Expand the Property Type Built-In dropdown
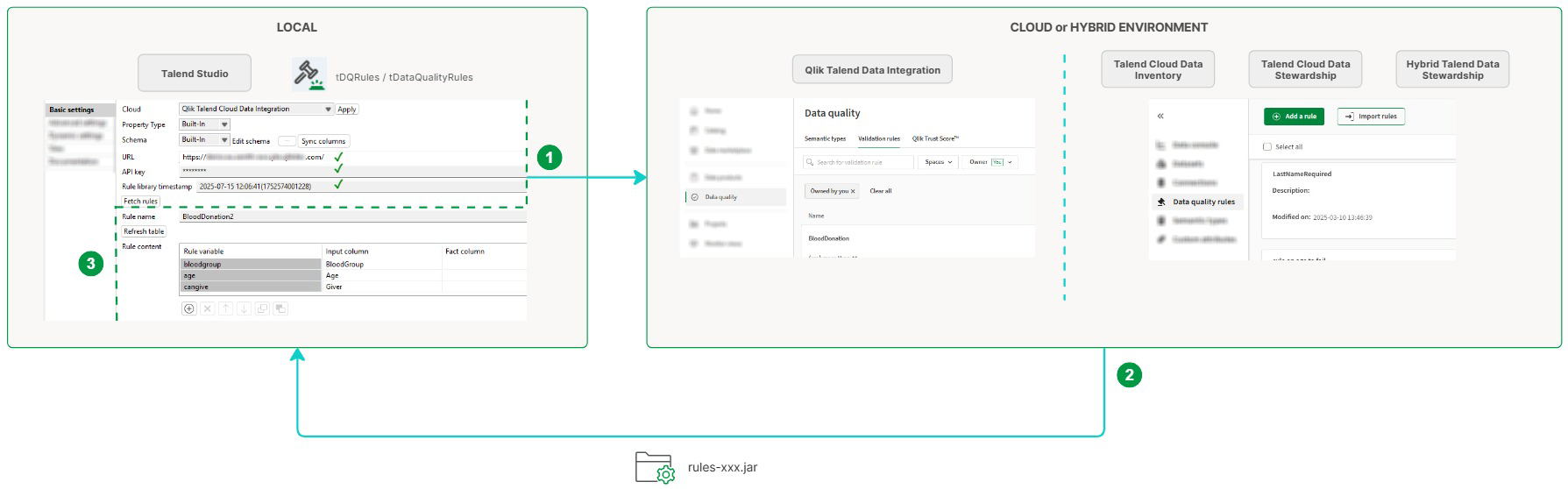 click(223, 124)
